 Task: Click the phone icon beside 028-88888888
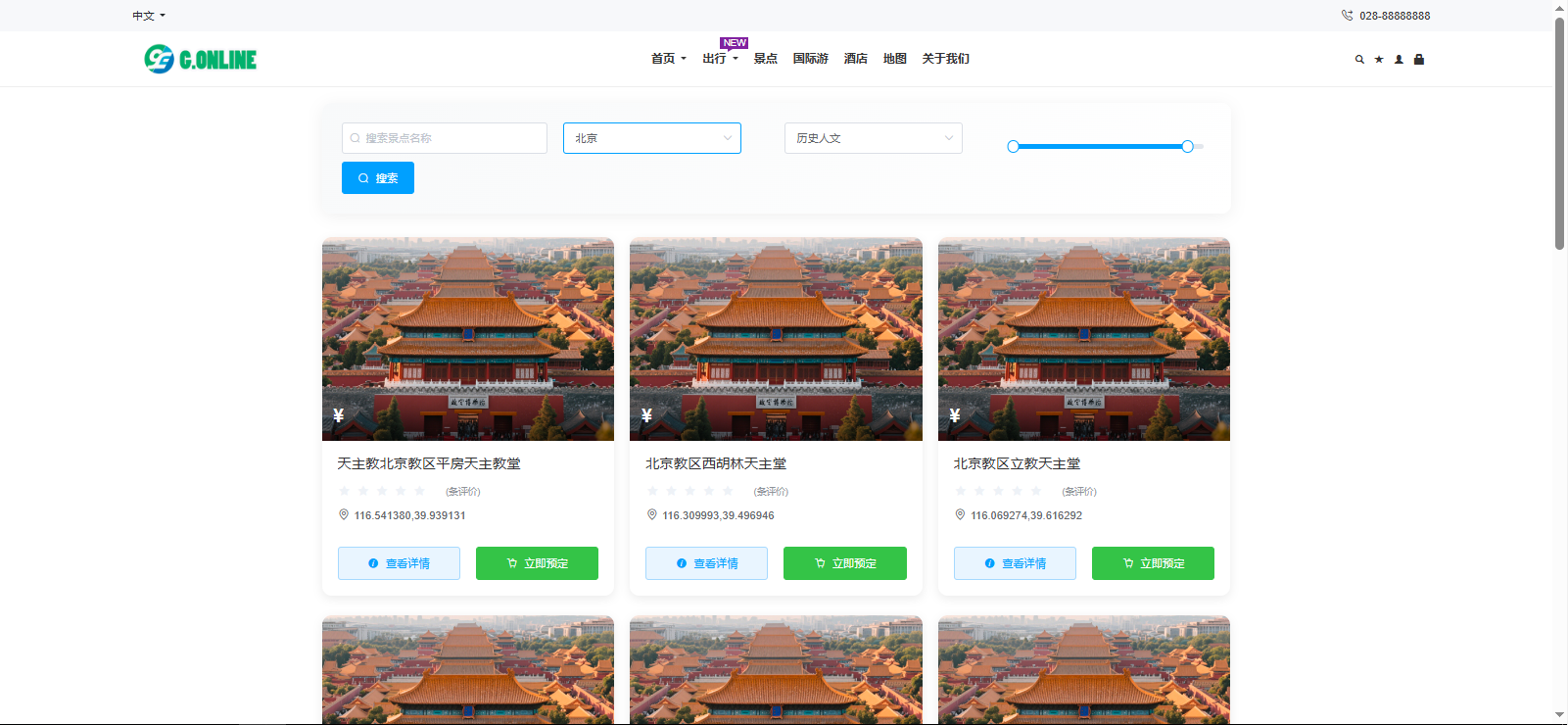coord(1347,16)
